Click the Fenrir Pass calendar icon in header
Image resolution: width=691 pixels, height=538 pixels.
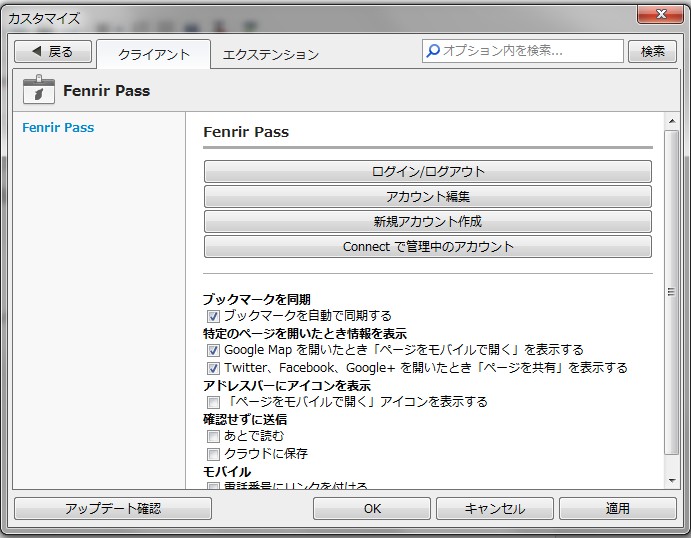point(39,89)
